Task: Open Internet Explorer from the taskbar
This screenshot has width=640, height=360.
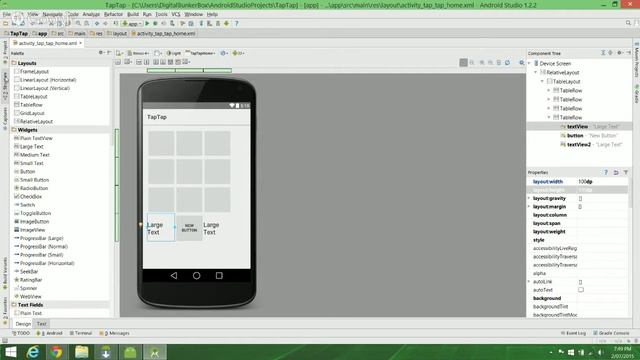Action: [x=33, y=352]
